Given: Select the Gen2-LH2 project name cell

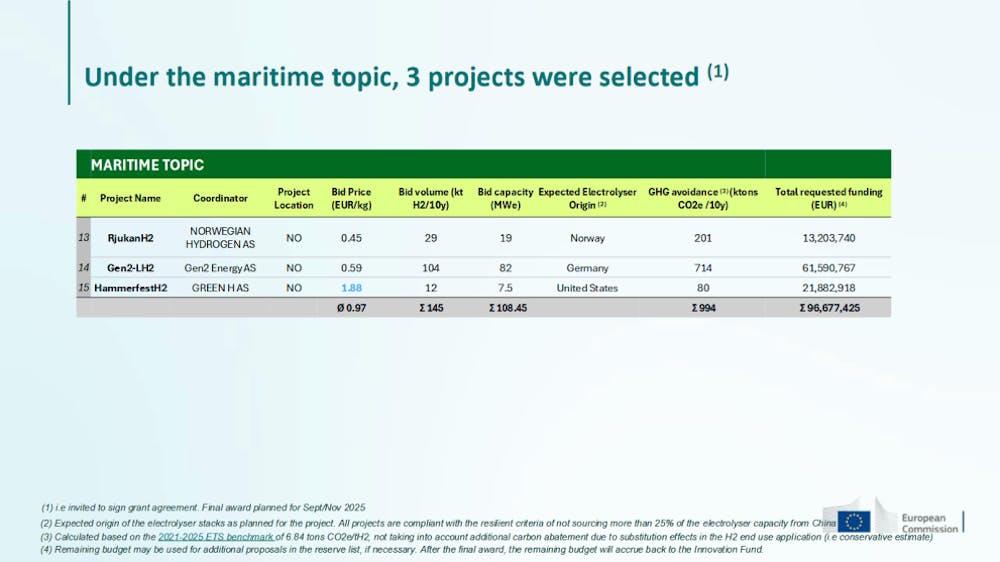Looking at the screenshot, I should pos(130,268).
